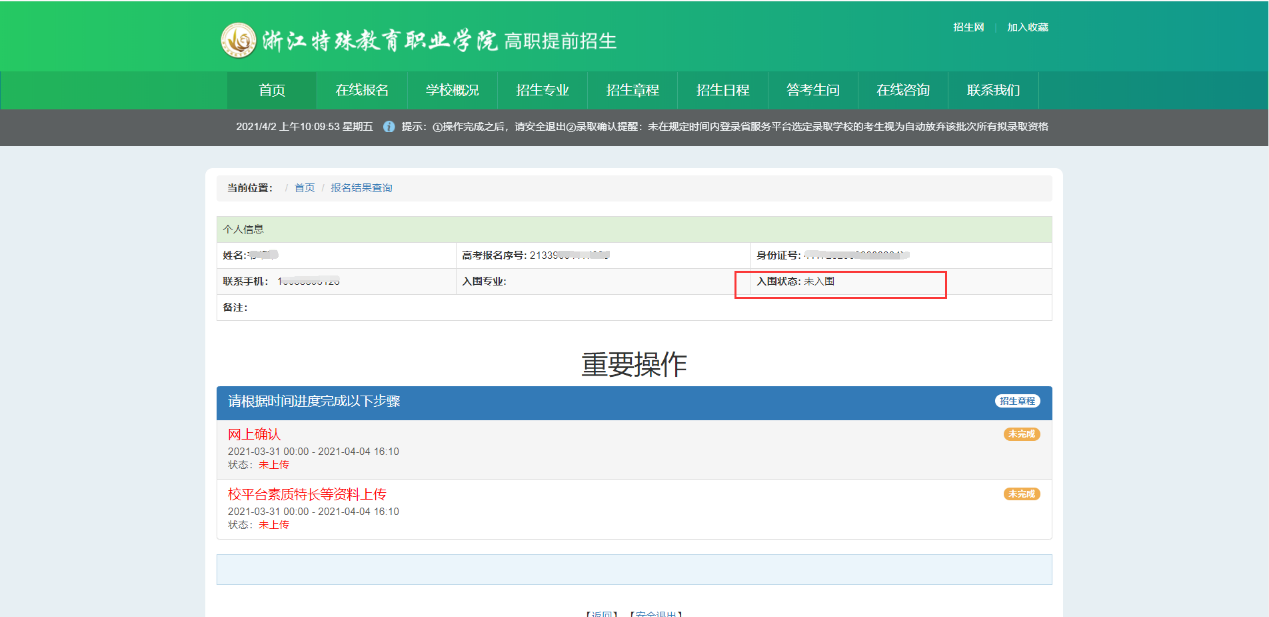Image resolution: width=1269 pixels, height=617 pixels.
Task: Click 报名结果查询 in the breadcrumb
Action: 361,188
